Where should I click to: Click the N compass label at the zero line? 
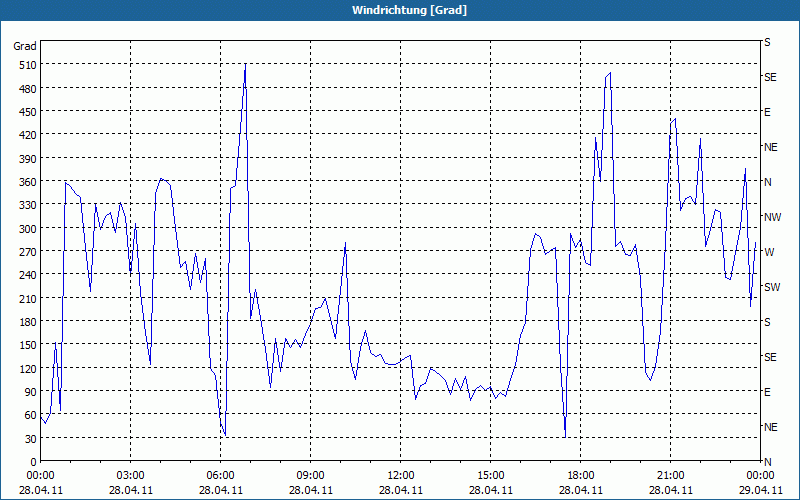point(767,462)
